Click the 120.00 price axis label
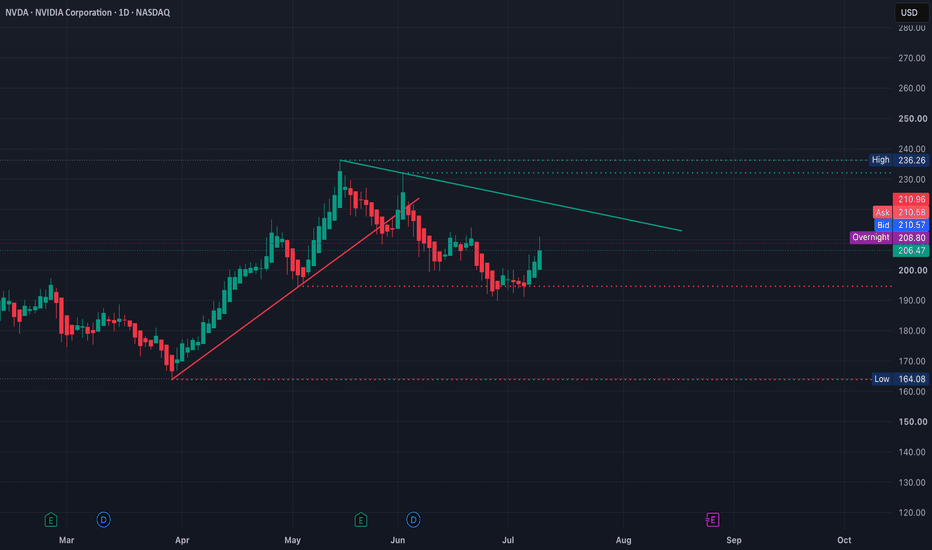This screenshot has height=550, width=932. coord(912,513)
